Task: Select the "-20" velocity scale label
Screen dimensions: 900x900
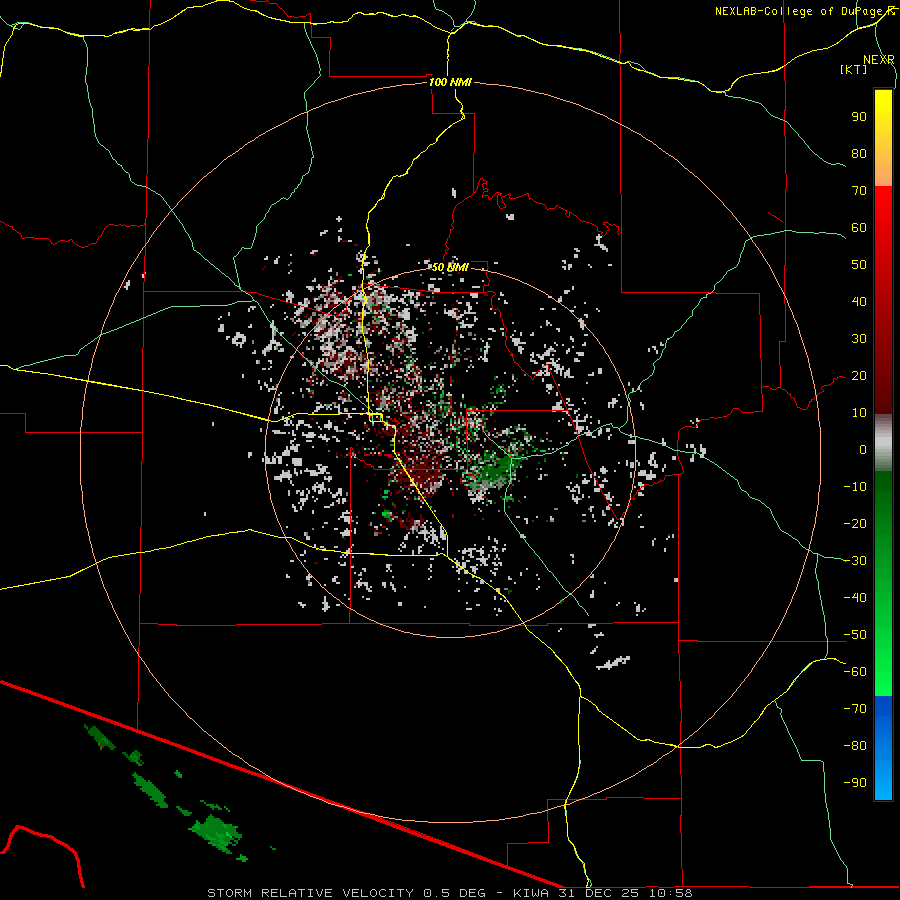Action: coord(855,524)
